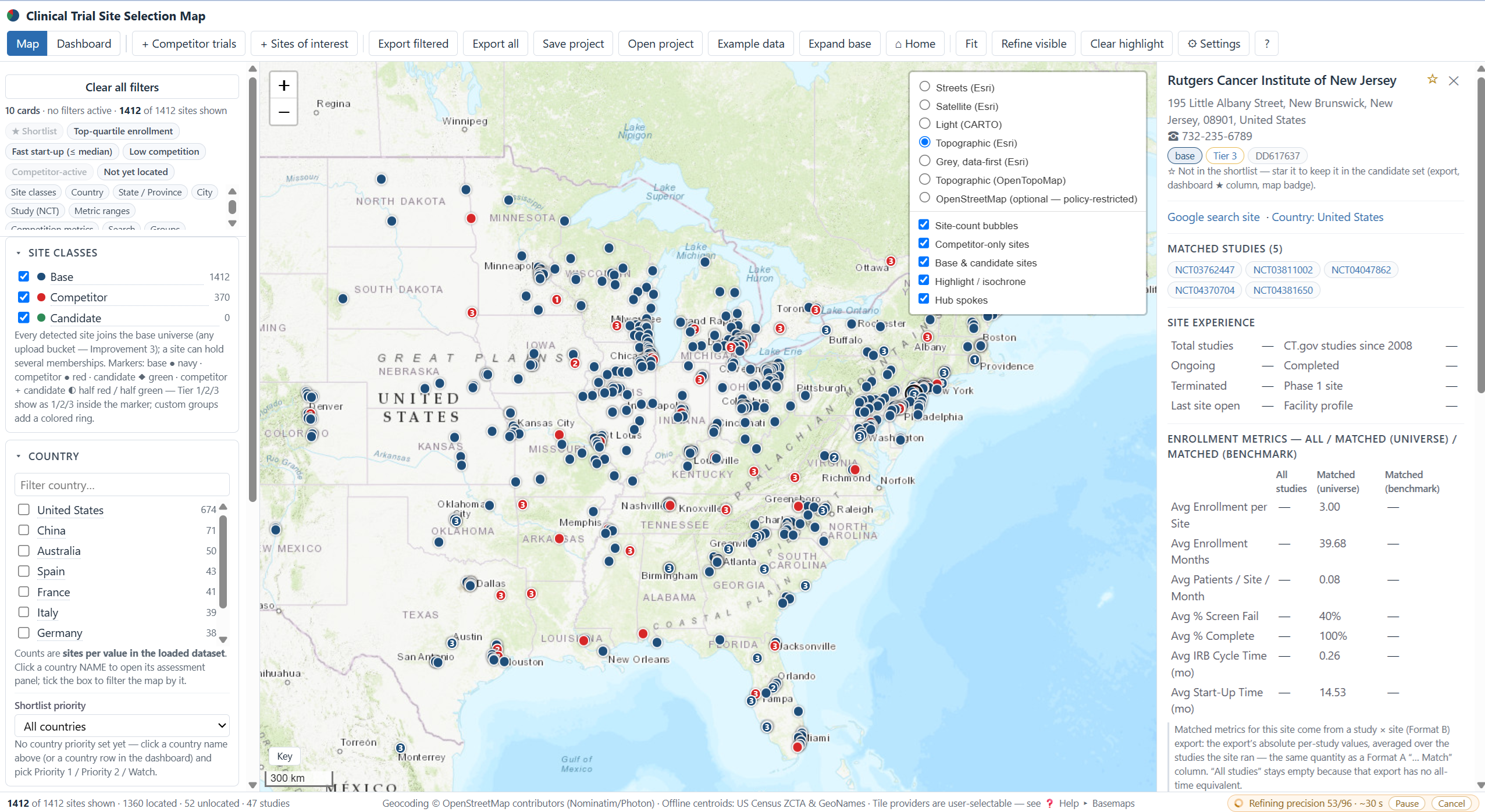Toggle Site-count bubbles layer off
Viewport: 1485px width, 812px height.
(x=924, y=225)
